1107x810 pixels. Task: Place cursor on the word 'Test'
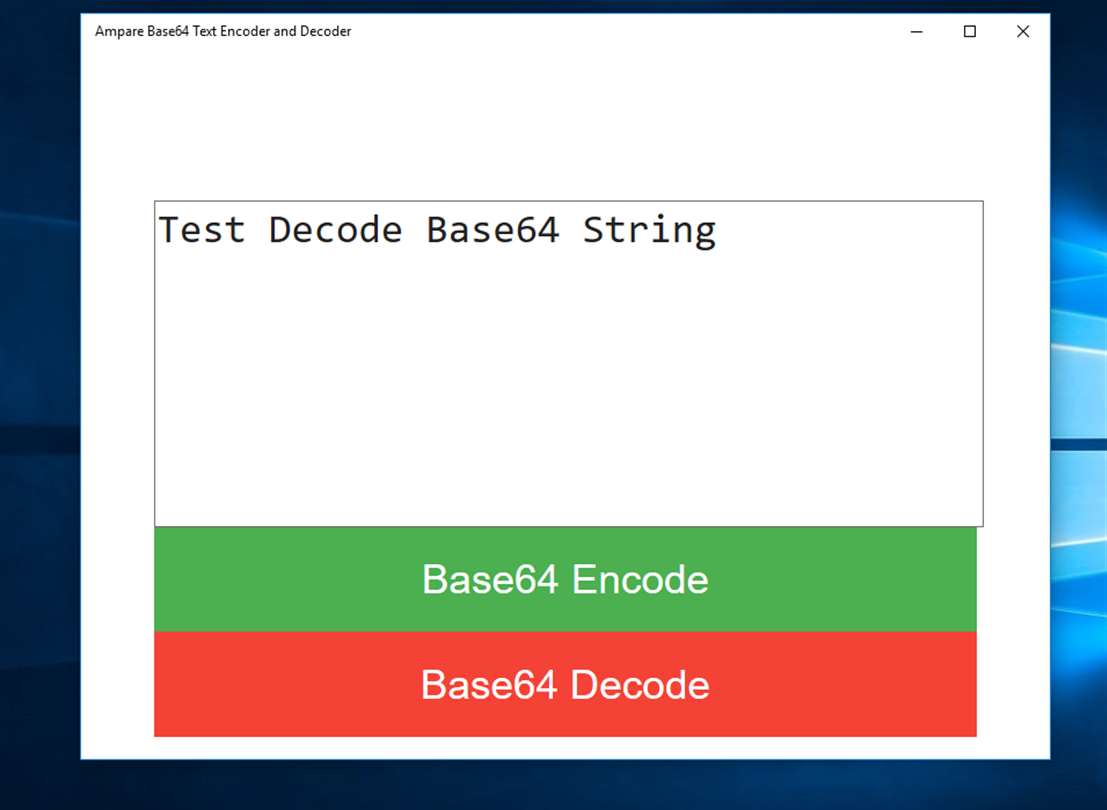point(202,230)
